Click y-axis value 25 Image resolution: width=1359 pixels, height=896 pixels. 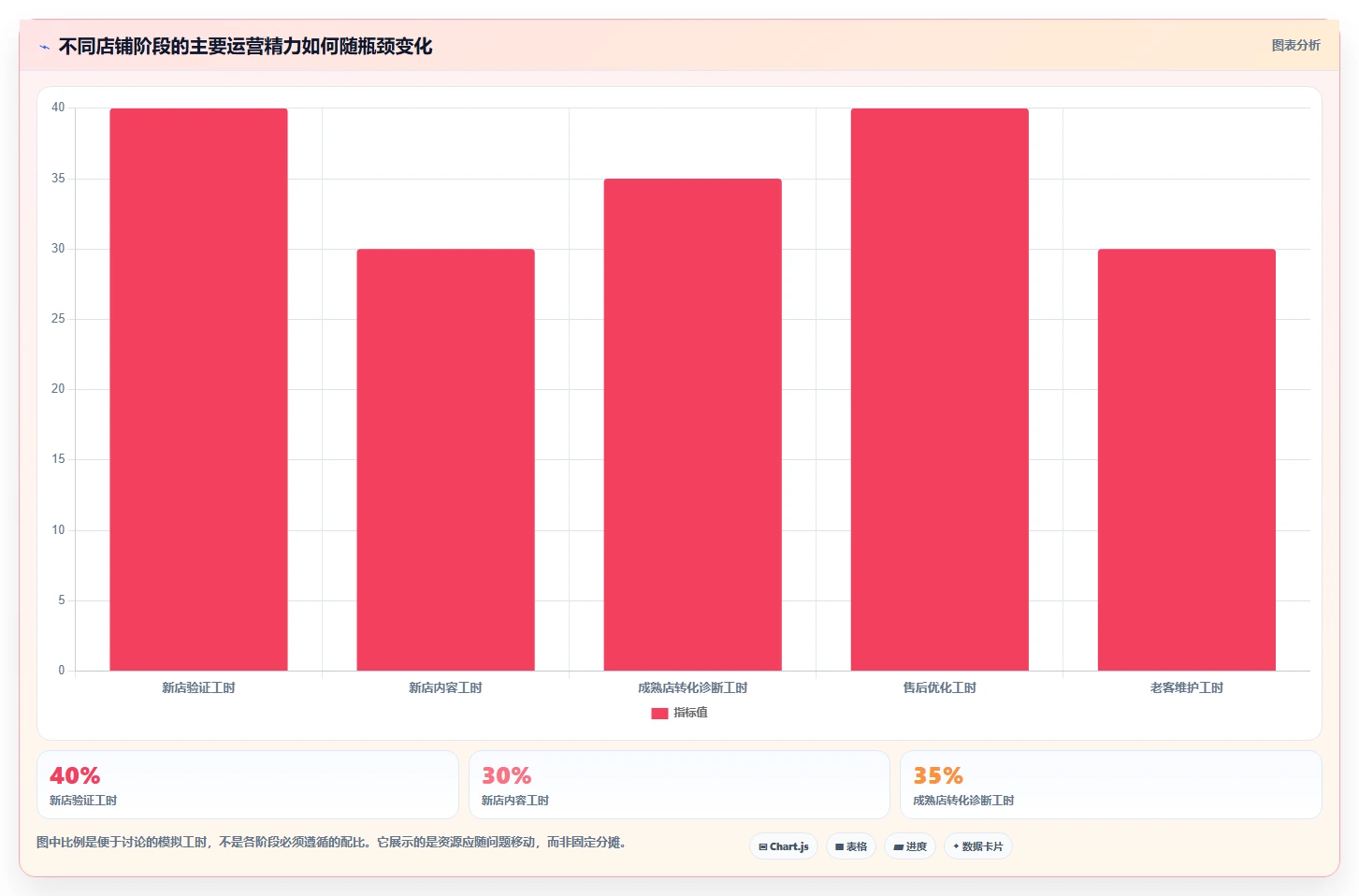[x=58, y=318]
